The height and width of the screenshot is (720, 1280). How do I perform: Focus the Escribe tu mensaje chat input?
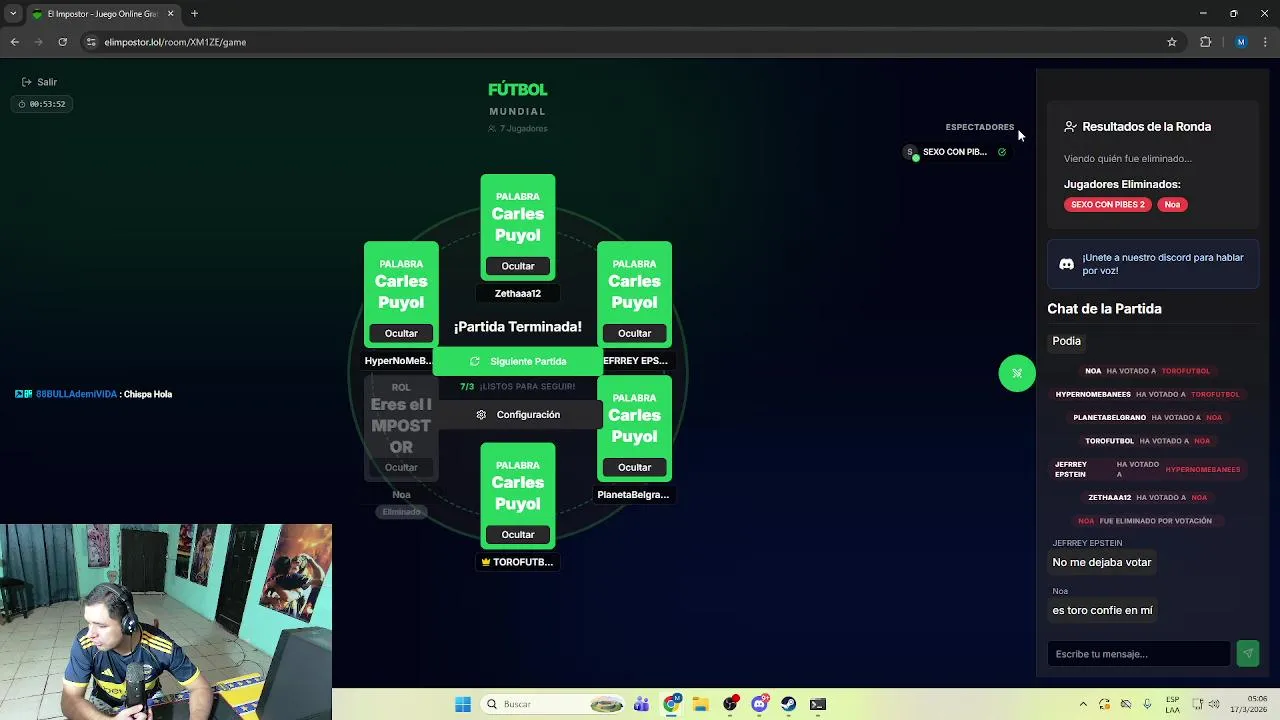[1139, 654]
